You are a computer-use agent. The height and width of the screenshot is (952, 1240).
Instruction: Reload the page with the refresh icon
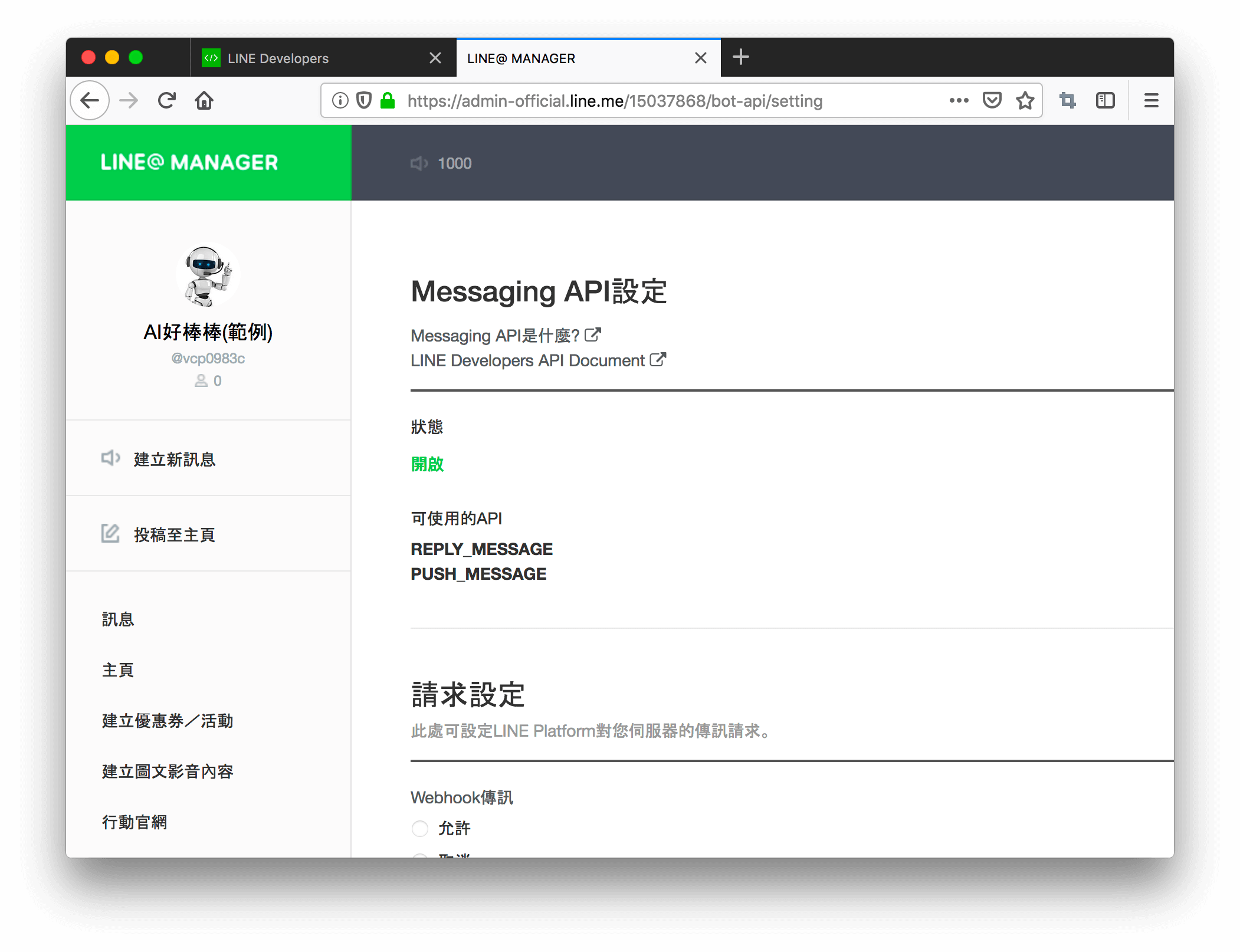167,101
